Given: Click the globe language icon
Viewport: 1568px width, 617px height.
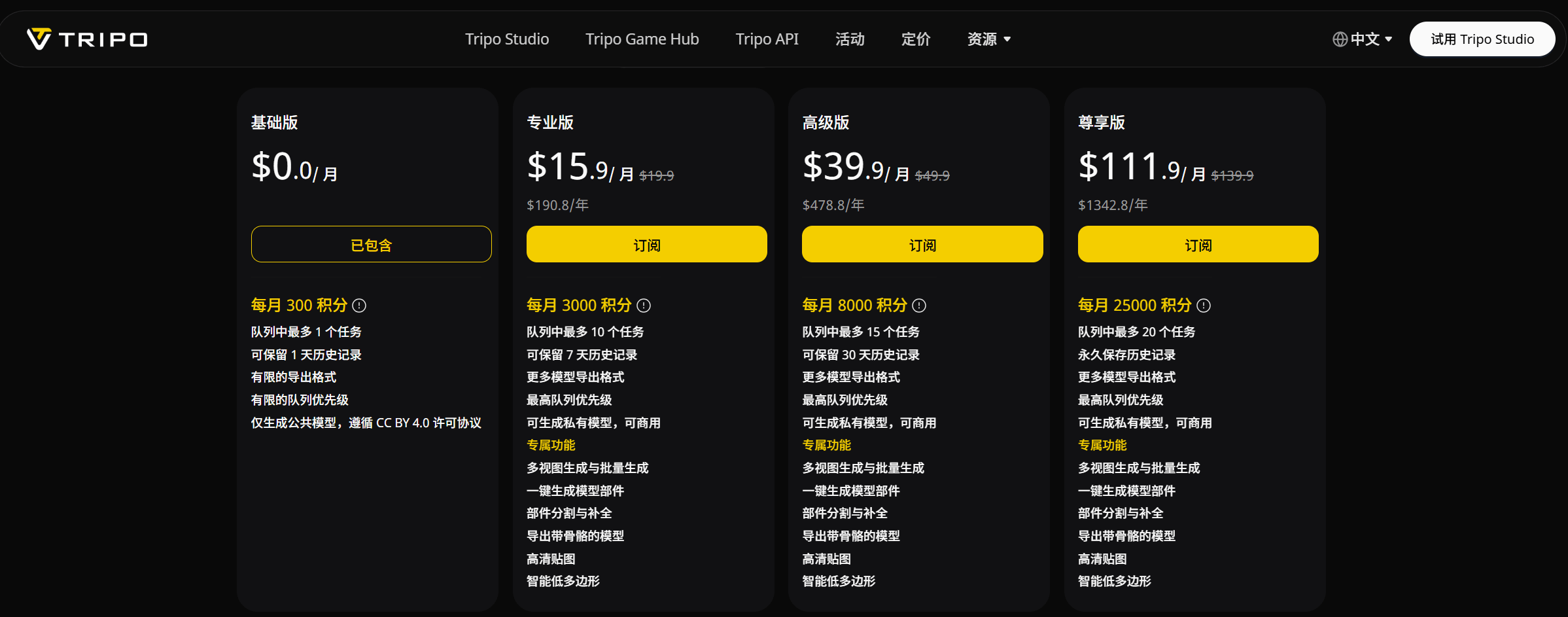Looking at the screenshot, I should 1340,39.
